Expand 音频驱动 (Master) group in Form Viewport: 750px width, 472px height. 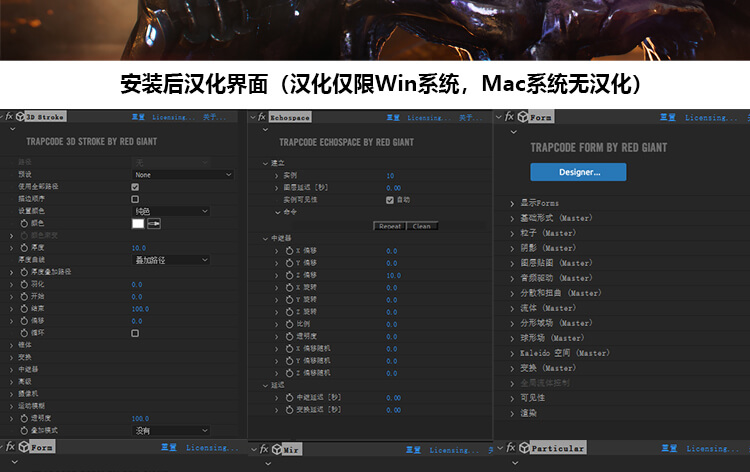click(512, 278)
